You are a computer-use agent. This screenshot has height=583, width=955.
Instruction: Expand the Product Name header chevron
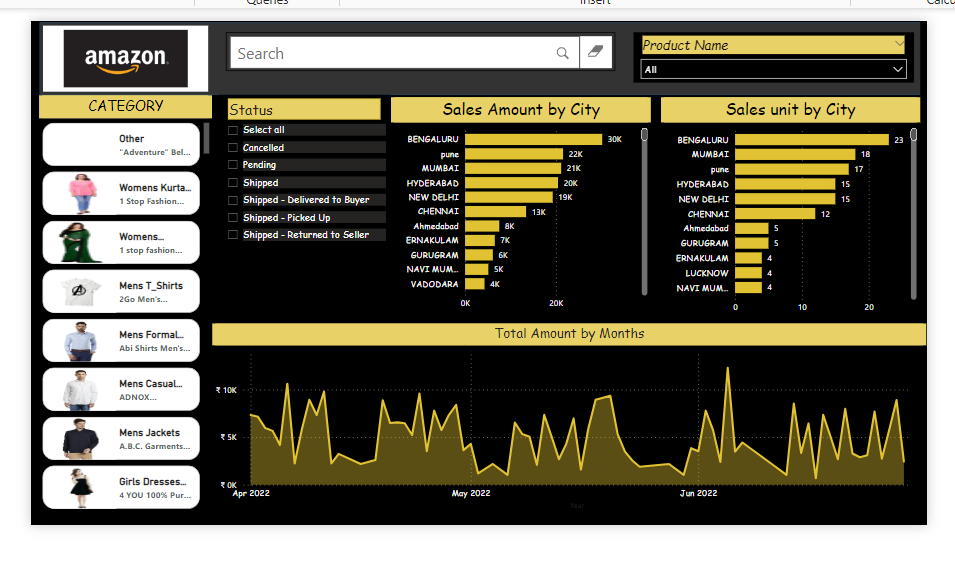[x=898, y=44]
